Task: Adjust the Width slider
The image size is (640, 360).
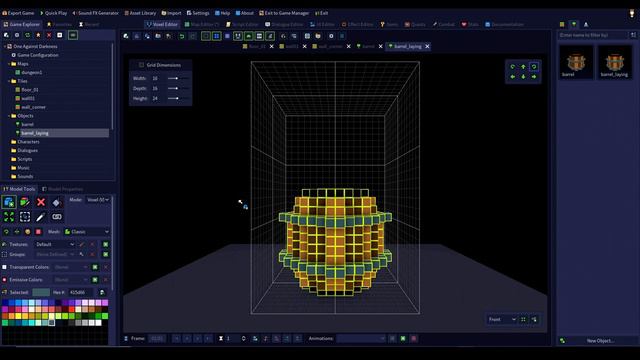Action: 178,78
